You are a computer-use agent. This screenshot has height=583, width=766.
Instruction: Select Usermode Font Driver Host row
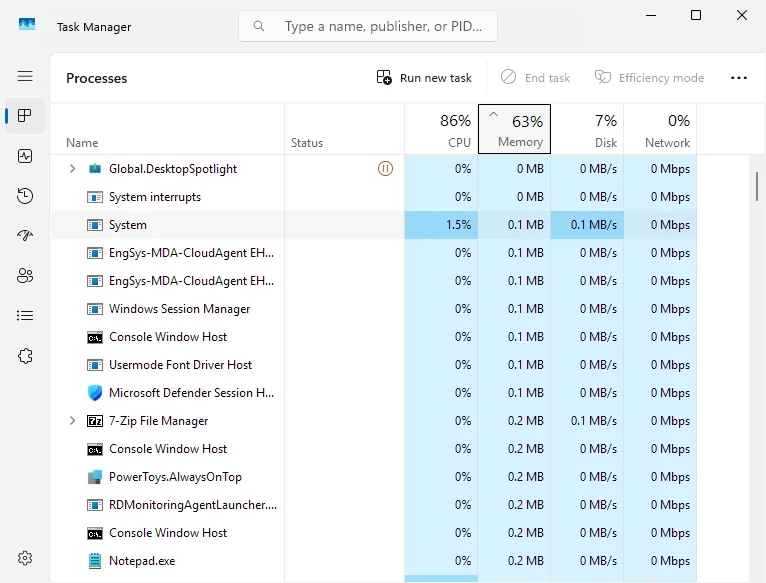373,365
